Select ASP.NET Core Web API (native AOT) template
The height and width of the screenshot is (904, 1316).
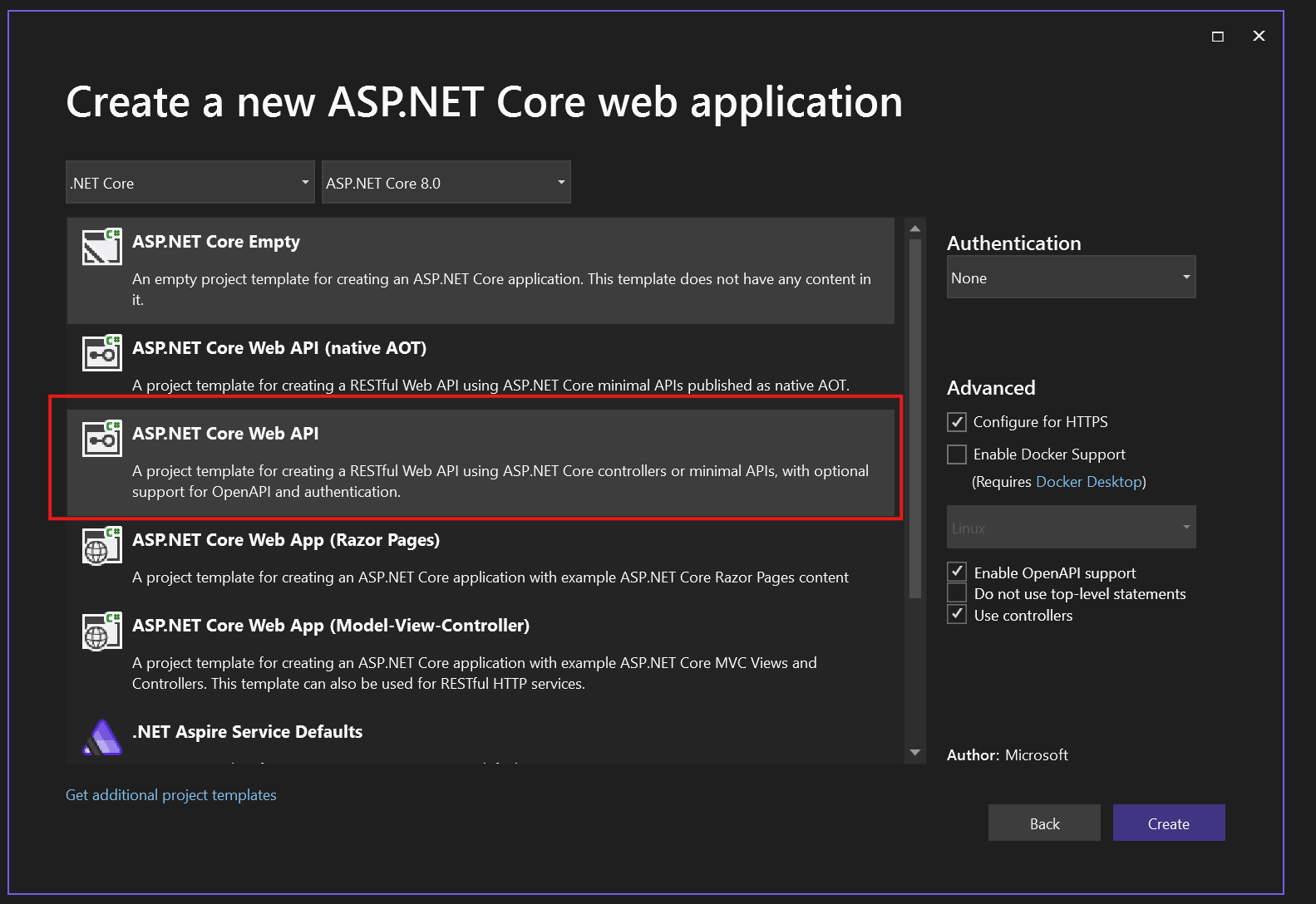[481, 366]
